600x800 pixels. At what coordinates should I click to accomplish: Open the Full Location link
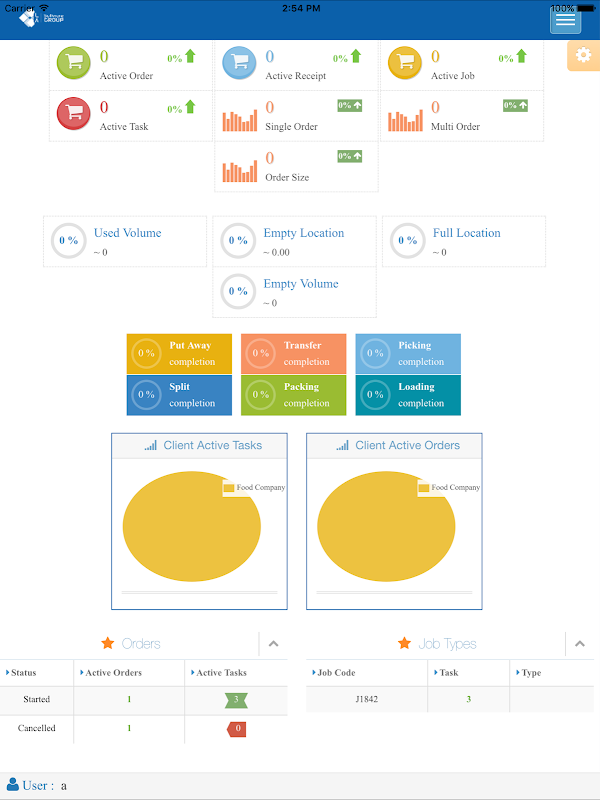[x=467, y=233]
